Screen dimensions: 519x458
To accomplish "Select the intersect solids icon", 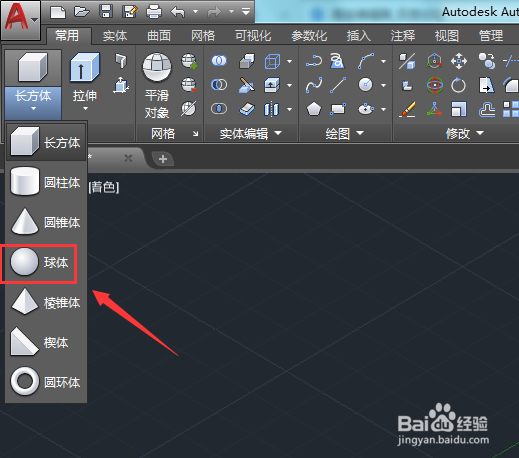I will [219, 109].
